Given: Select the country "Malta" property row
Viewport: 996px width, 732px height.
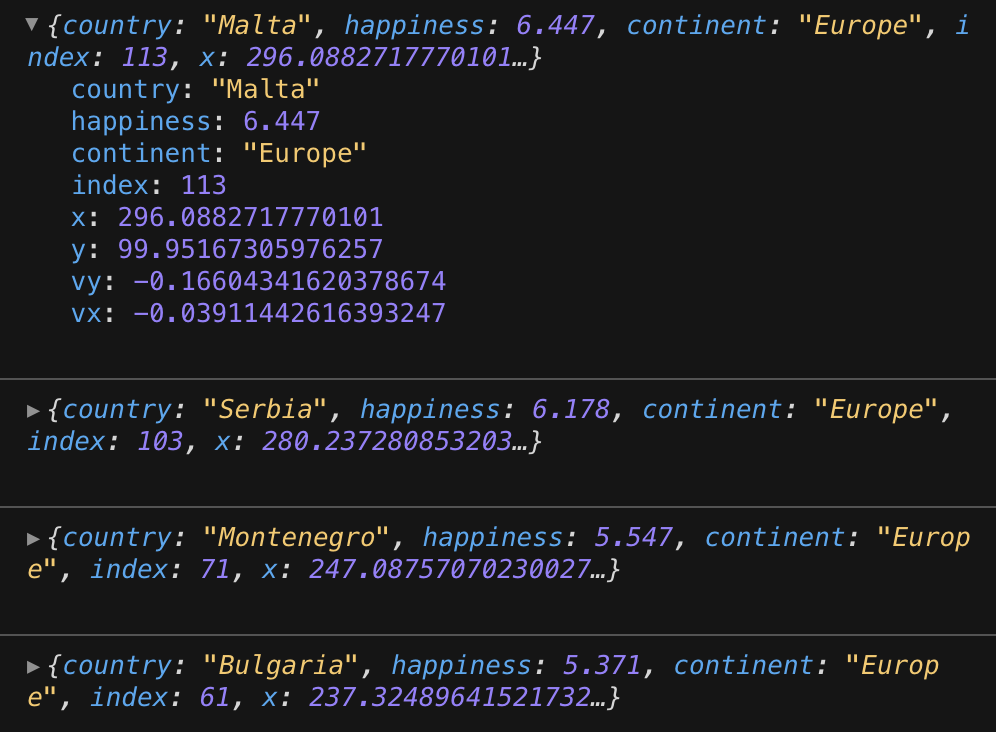Looking at the screenshot, I should click(x=195, y=90).
